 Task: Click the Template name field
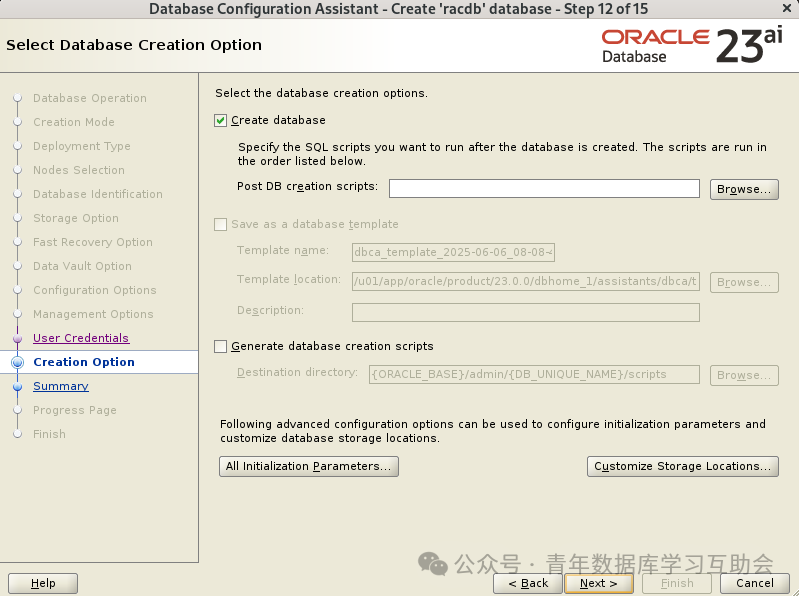click(x=453, y=252)
